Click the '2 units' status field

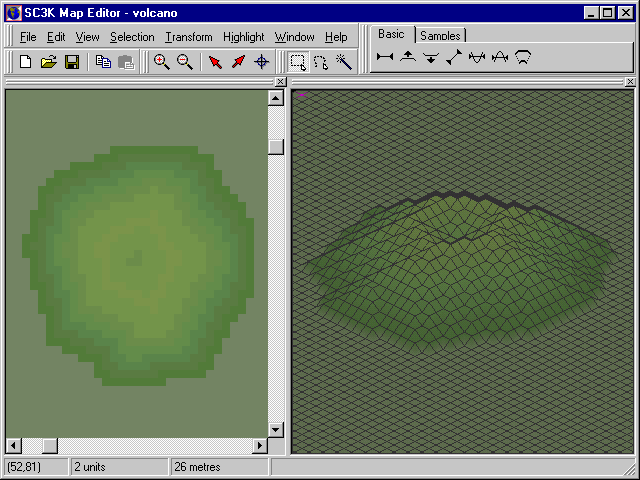tap(120, 467)
